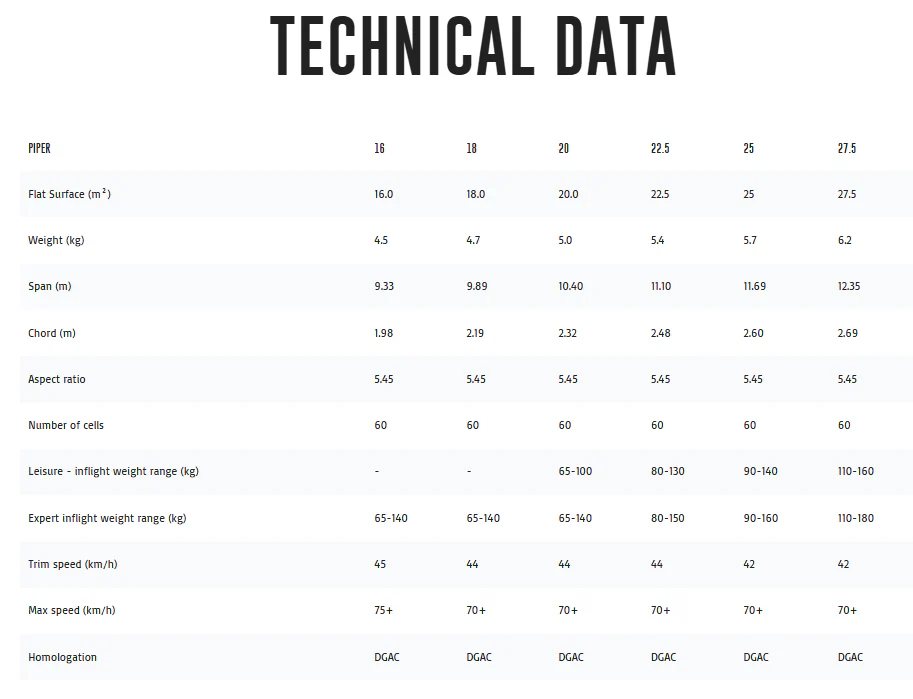Select the Chord (m) row label
The height and width of the screenshot is (699, 913).
pyautogui.click(x=52, y=333)
